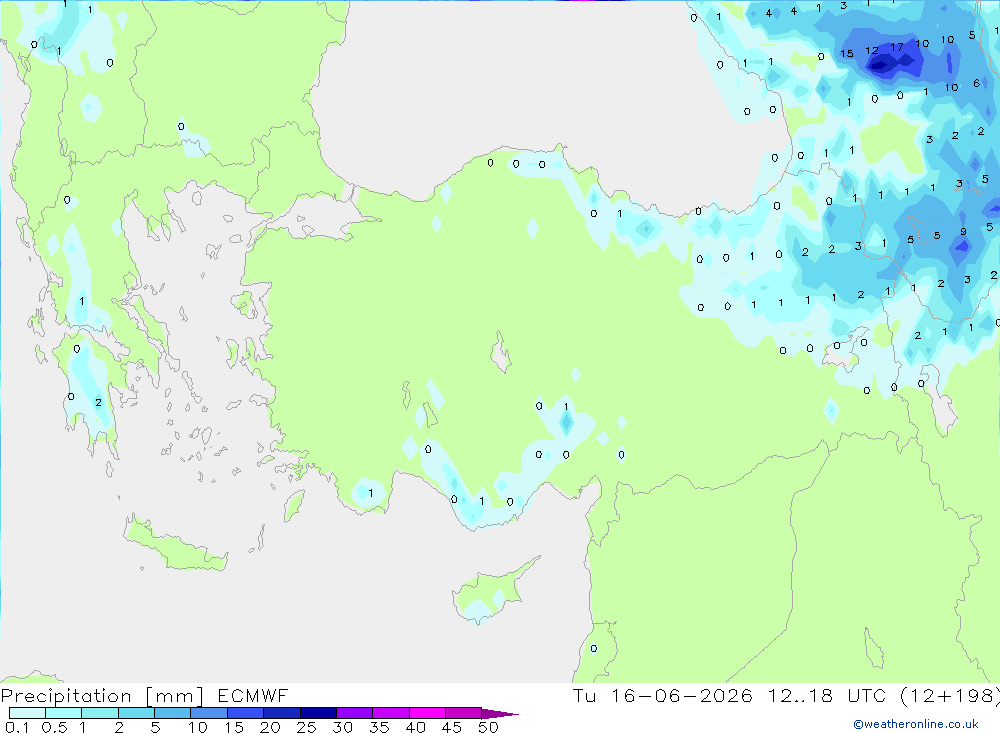Click the '2' value over the Peloponnese
Image resolution: width=1000 pixels, height=733 pixels.
point(98,403)
